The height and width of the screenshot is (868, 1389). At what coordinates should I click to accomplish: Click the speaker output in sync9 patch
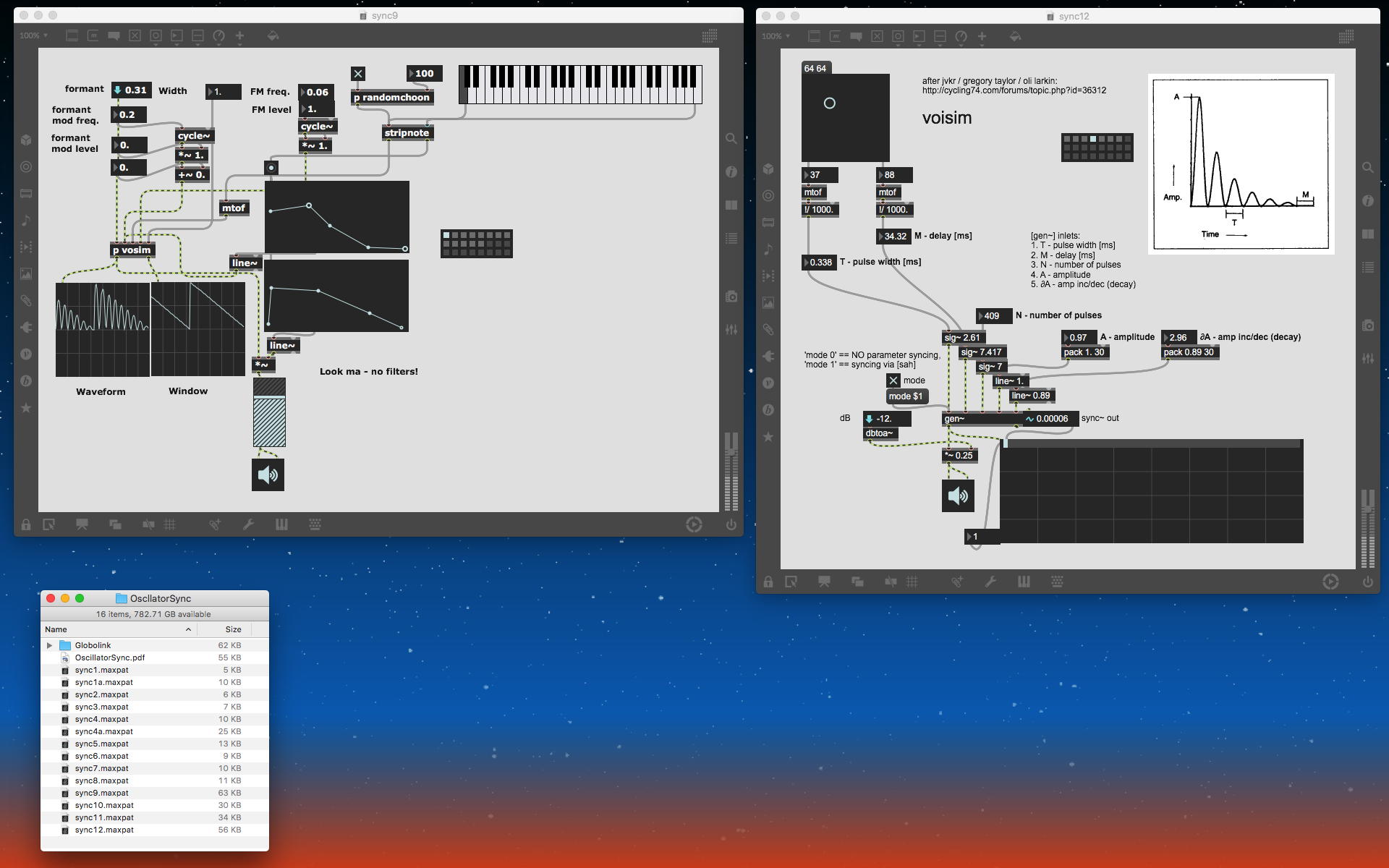[x=268, y=475]
